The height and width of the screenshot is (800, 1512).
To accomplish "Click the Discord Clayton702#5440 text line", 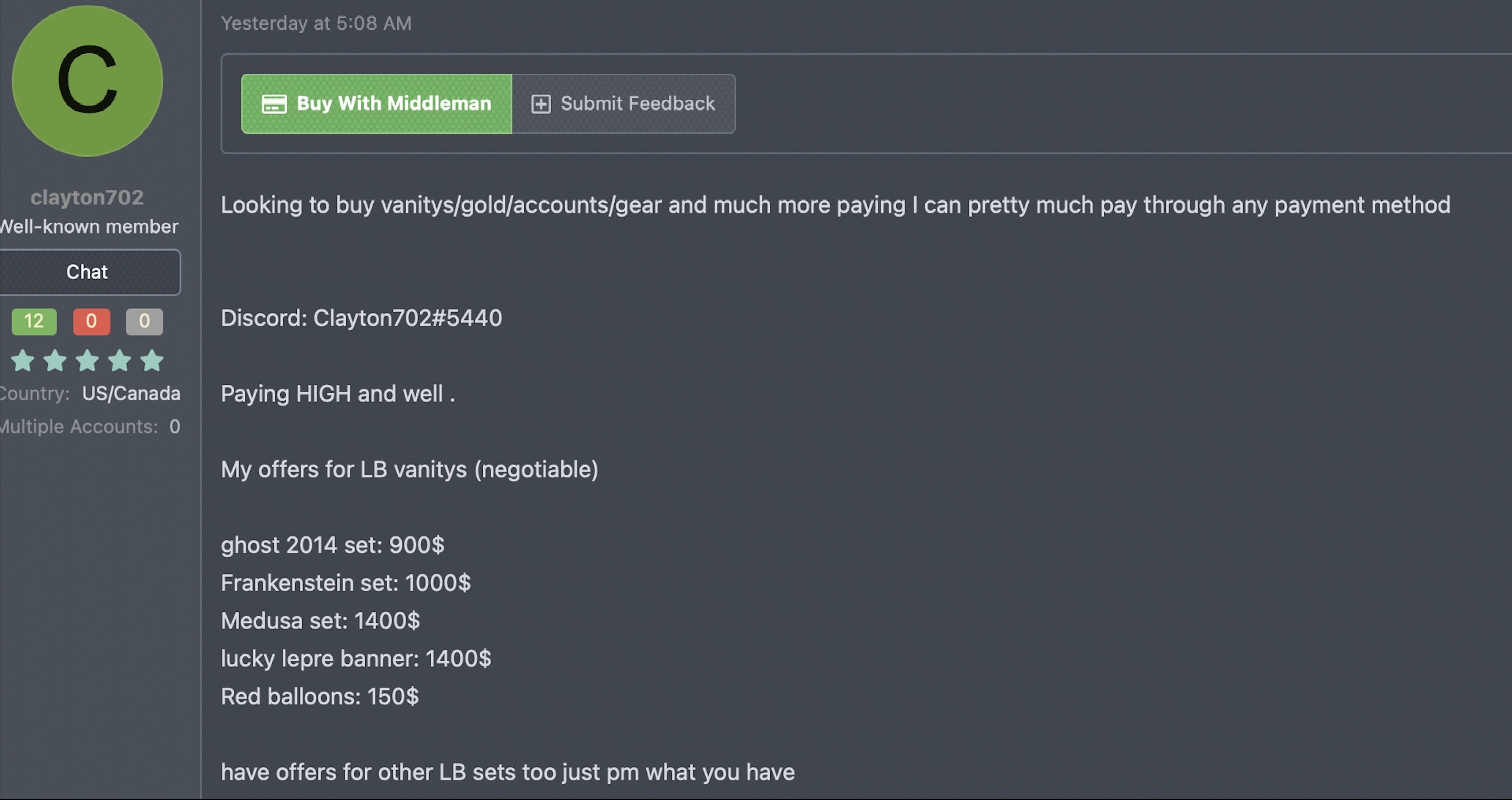I will [x=361, y=318].
